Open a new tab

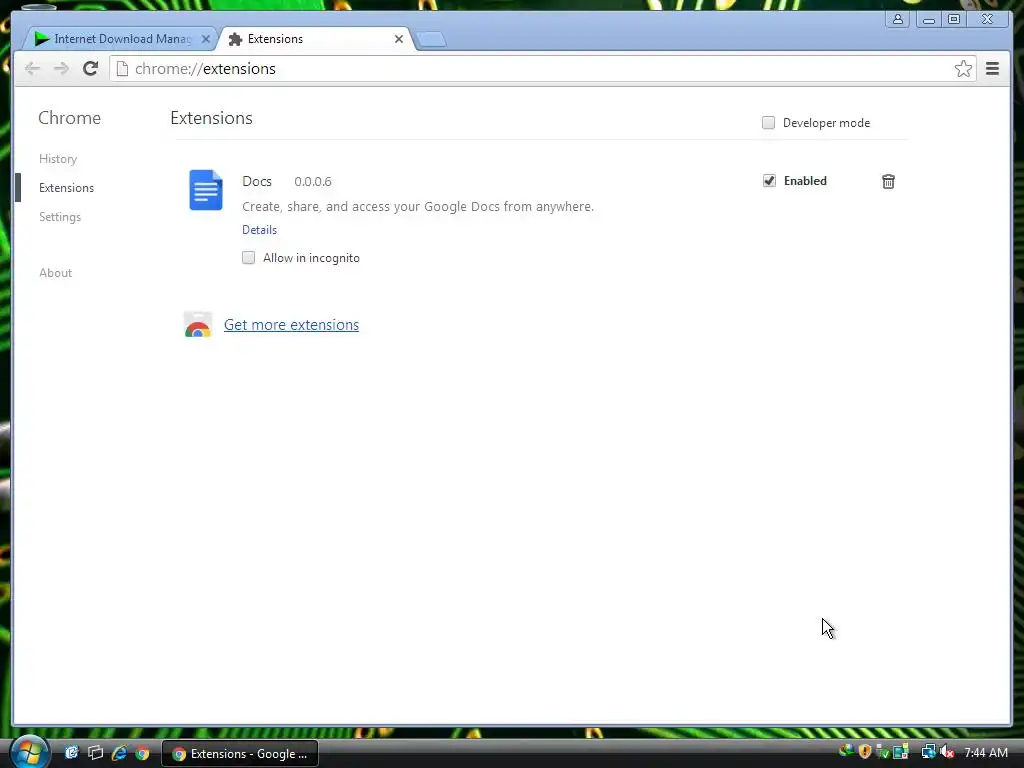point(431,40)
